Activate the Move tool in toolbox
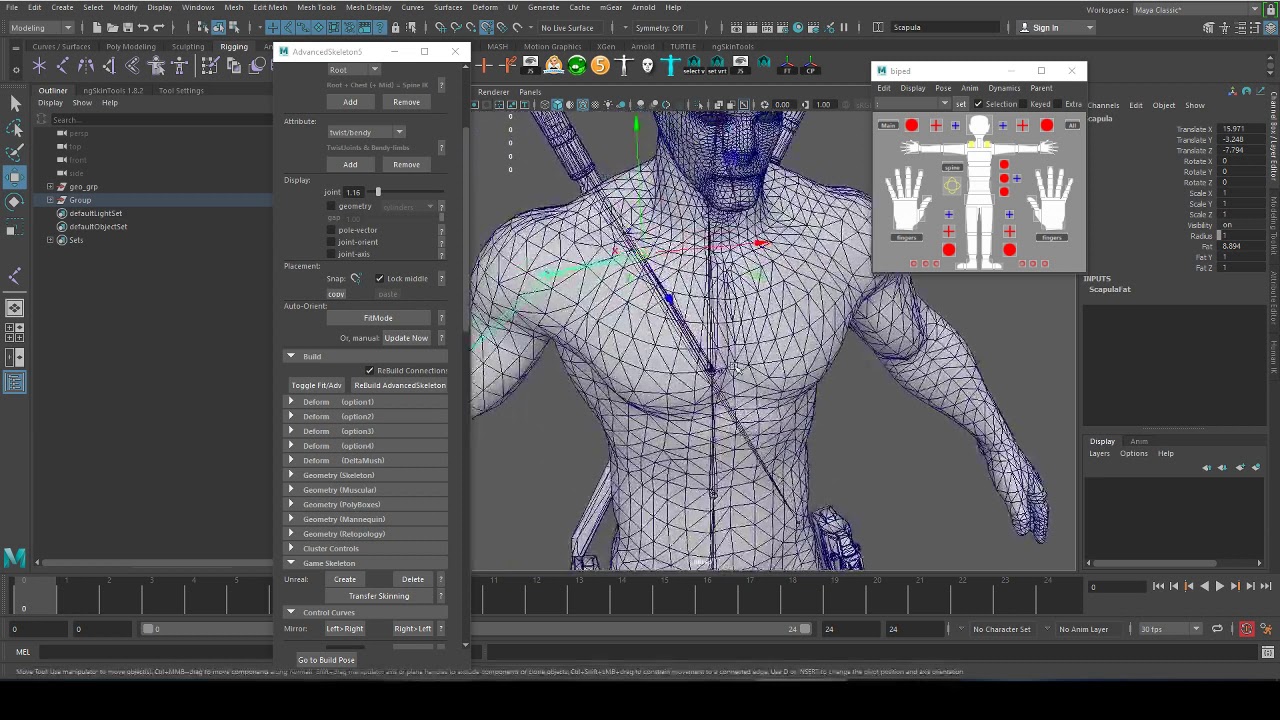The height and width of the screenshot is (720, 1280). 15,177
